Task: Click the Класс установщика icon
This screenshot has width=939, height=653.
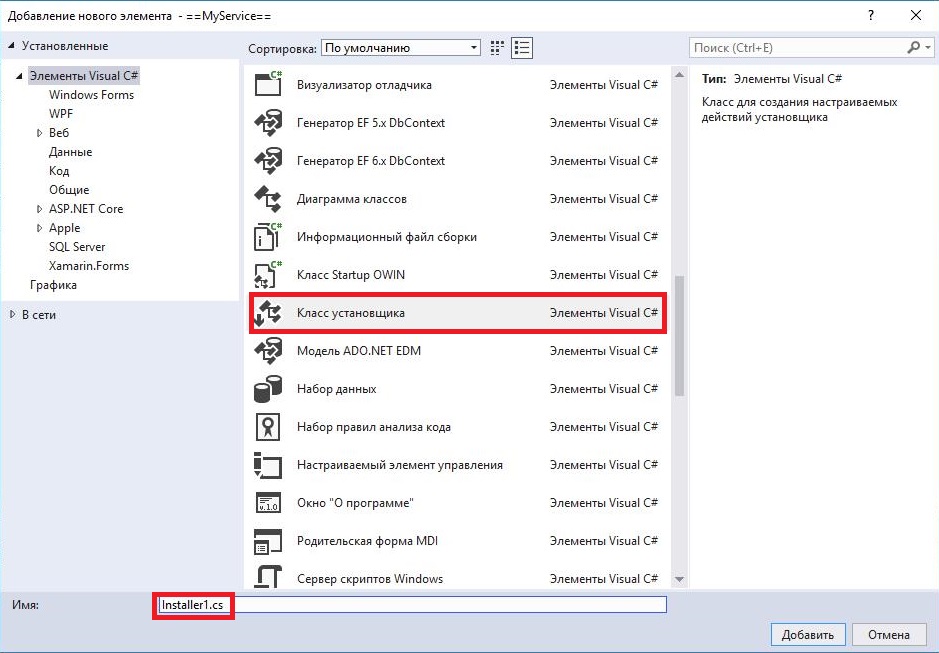Action: (268, 313)
